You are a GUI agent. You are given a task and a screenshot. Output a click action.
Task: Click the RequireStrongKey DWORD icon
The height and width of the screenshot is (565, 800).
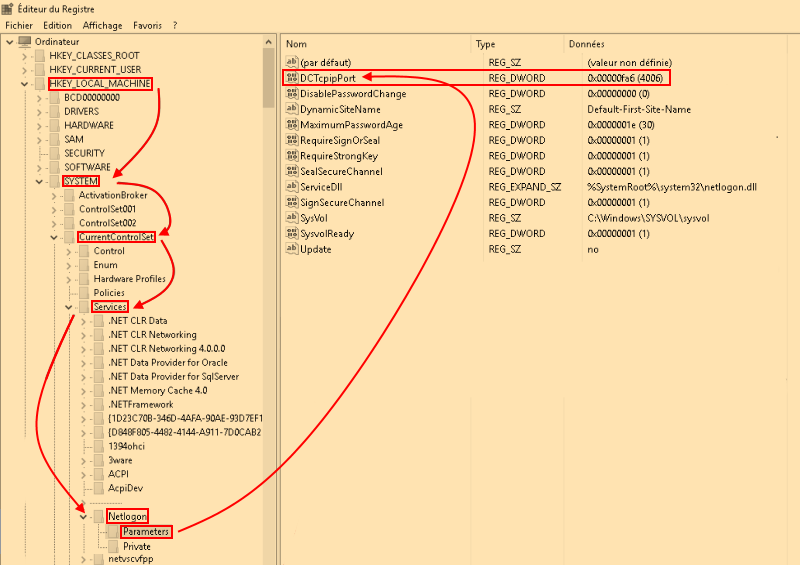coord(292,156)
